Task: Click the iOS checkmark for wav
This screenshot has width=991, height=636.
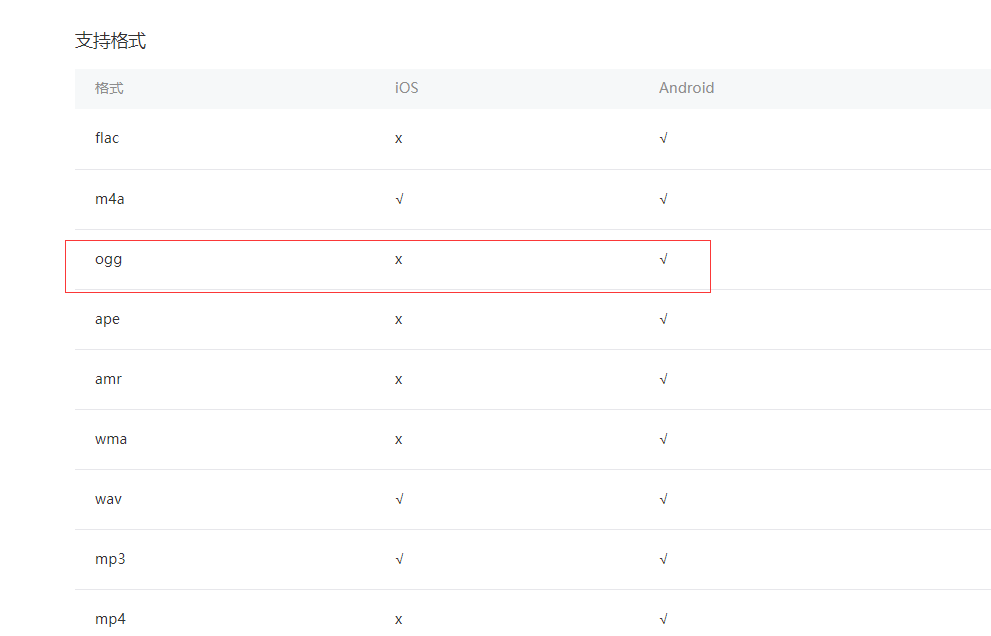Action: [x=399, y=499]
